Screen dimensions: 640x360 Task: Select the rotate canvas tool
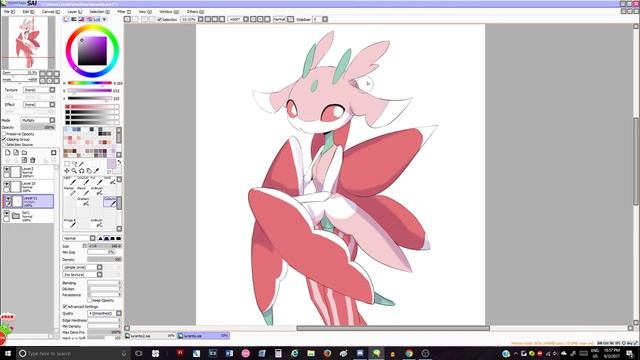[x=82, y=171]
